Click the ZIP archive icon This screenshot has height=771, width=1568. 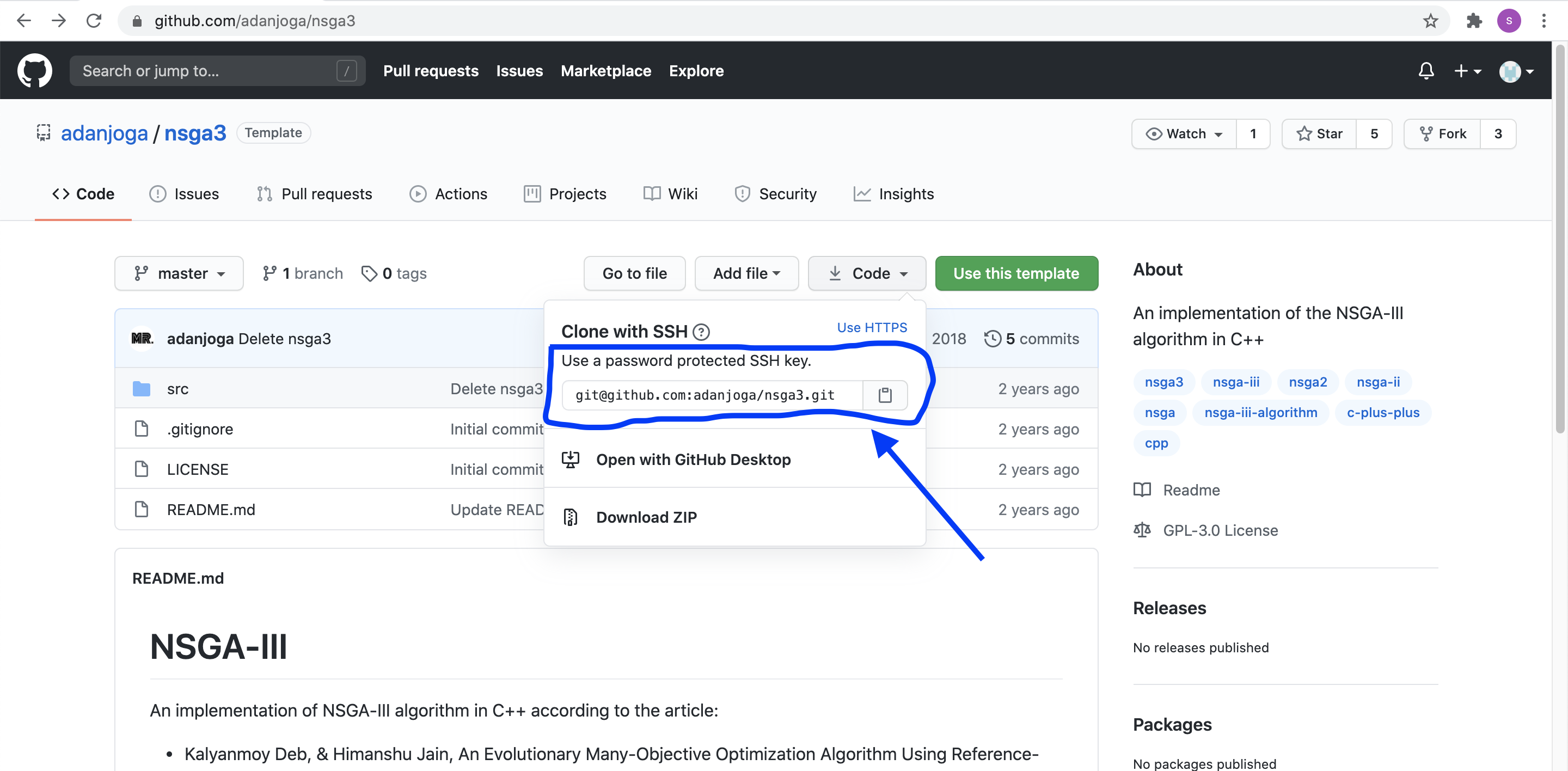click(x=571, y=517)
